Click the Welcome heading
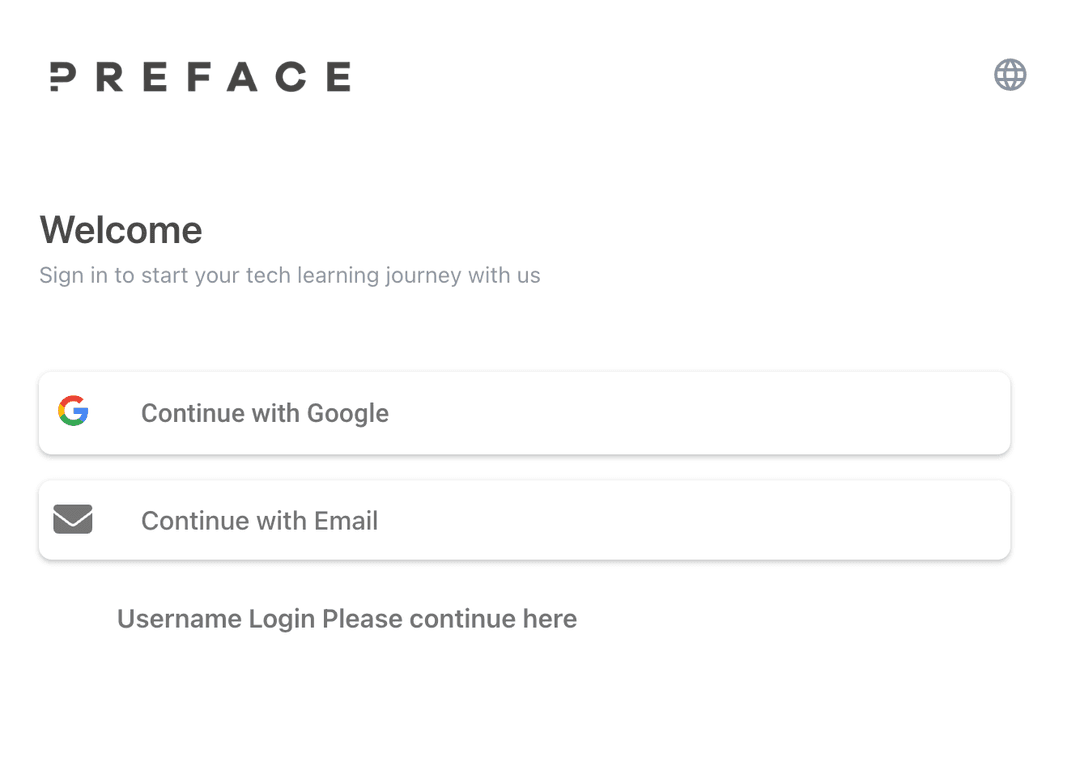Image resolution: width=1080 pixels, height=784 pixels. [x=121, y=230]
